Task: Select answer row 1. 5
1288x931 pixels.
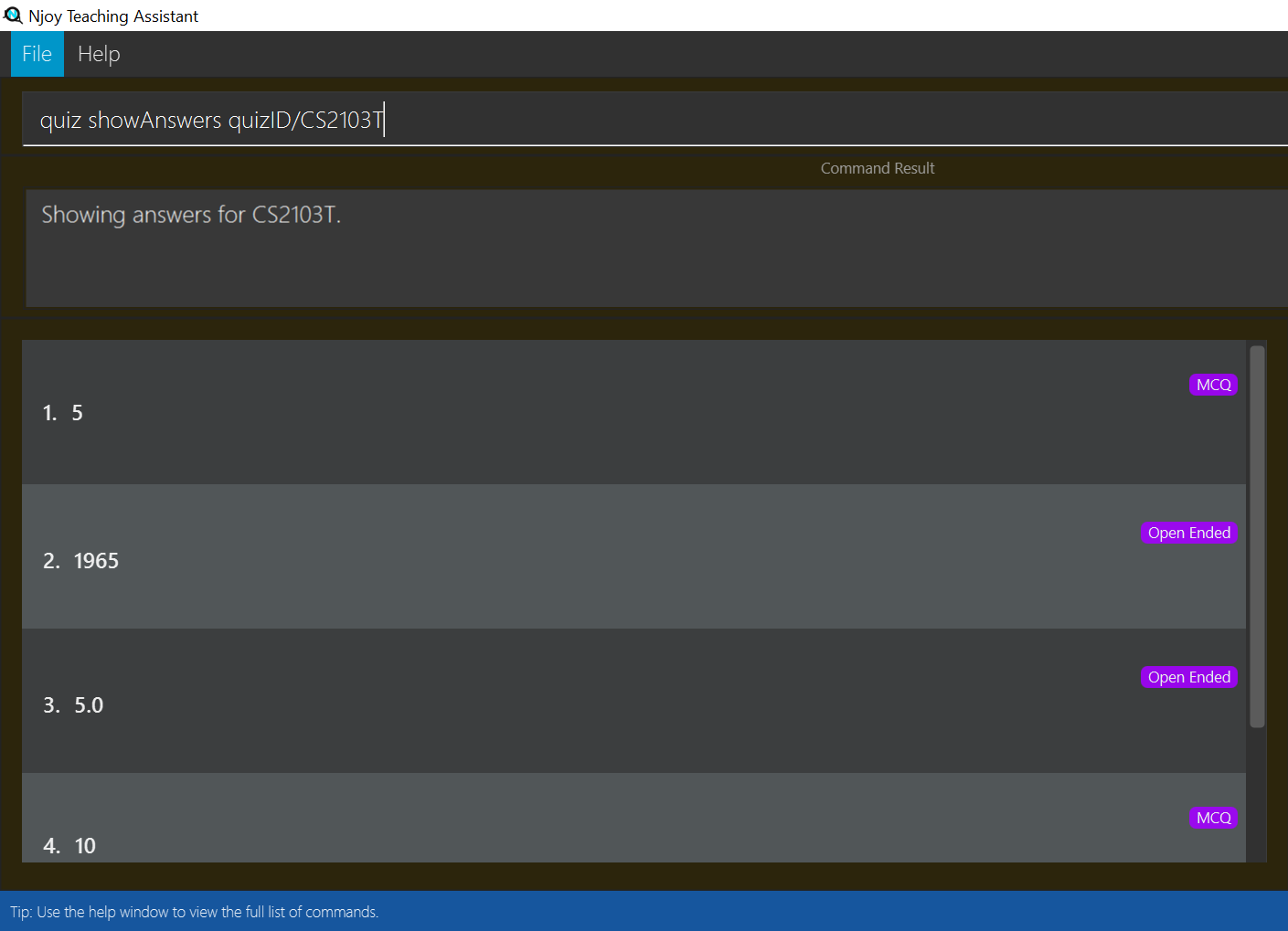Action: [633, 412]
